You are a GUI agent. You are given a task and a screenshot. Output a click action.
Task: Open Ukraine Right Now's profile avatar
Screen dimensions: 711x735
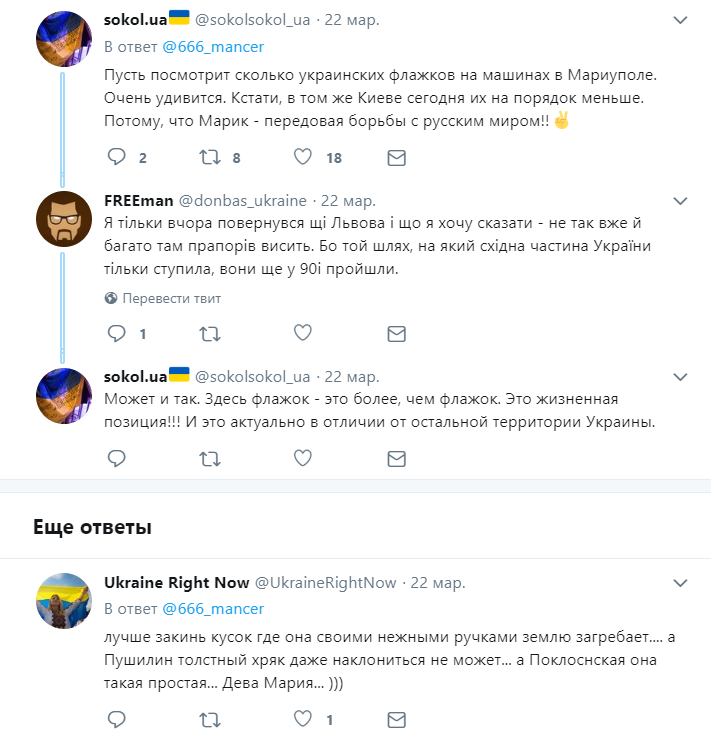point(64,601)
